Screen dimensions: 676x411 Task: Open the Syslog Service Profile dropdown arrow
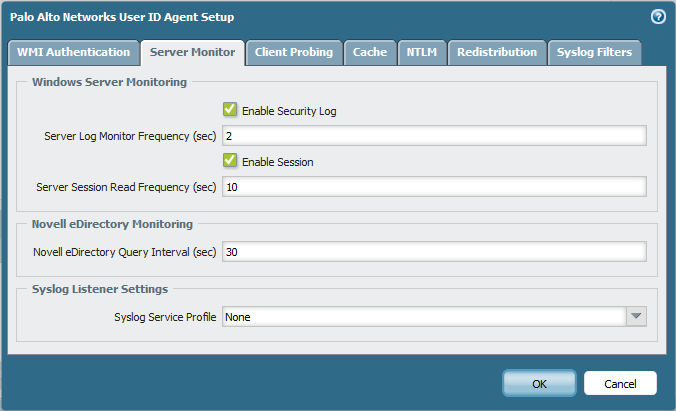click(x=636, y=317)
